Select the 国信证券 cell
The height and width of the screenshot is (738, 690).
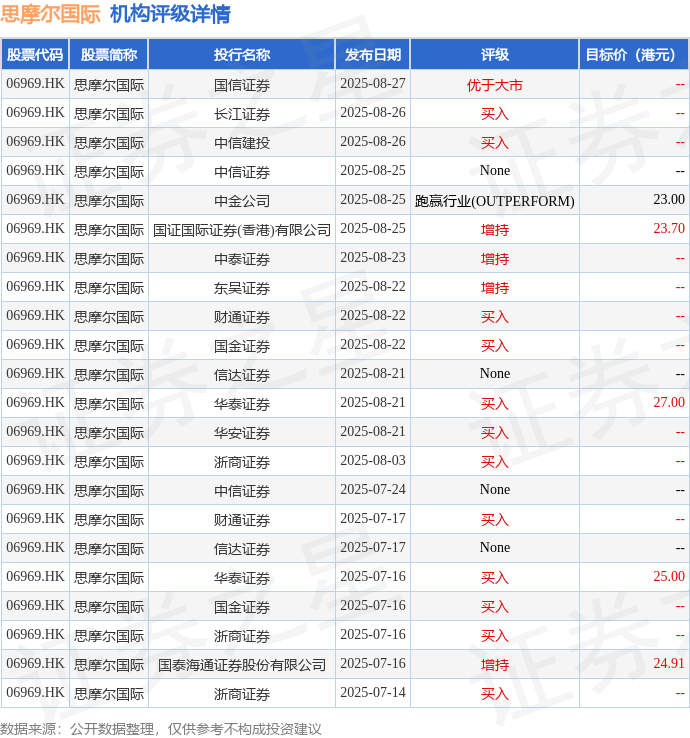point(242,85)
